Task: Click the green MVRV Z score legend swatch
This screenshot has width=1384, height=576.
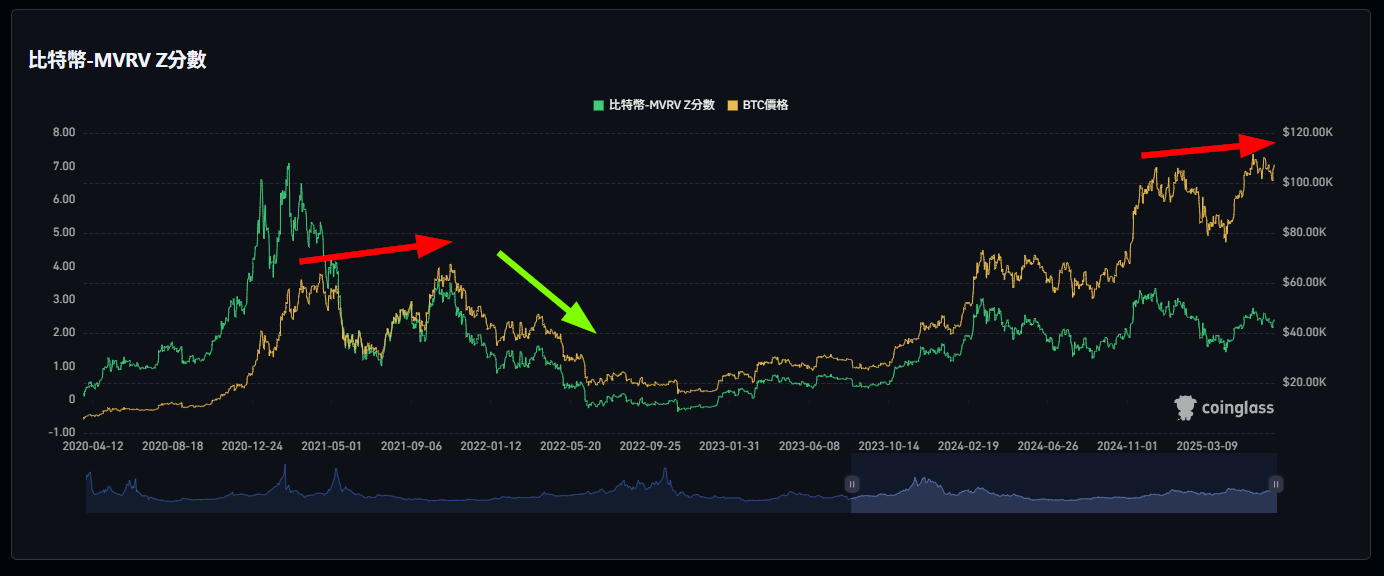Action: coord(598,105)
